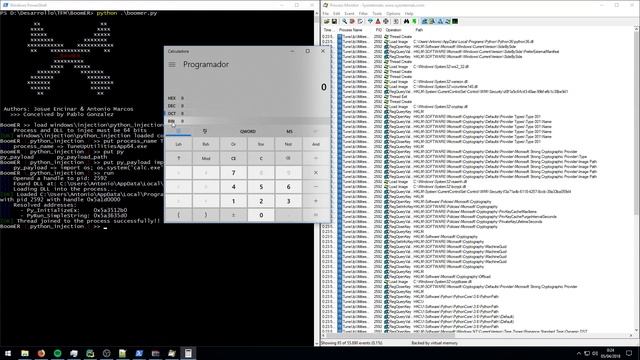Click the Mod button in Calculator
The image size is (640, 360).
pos(206,158)
